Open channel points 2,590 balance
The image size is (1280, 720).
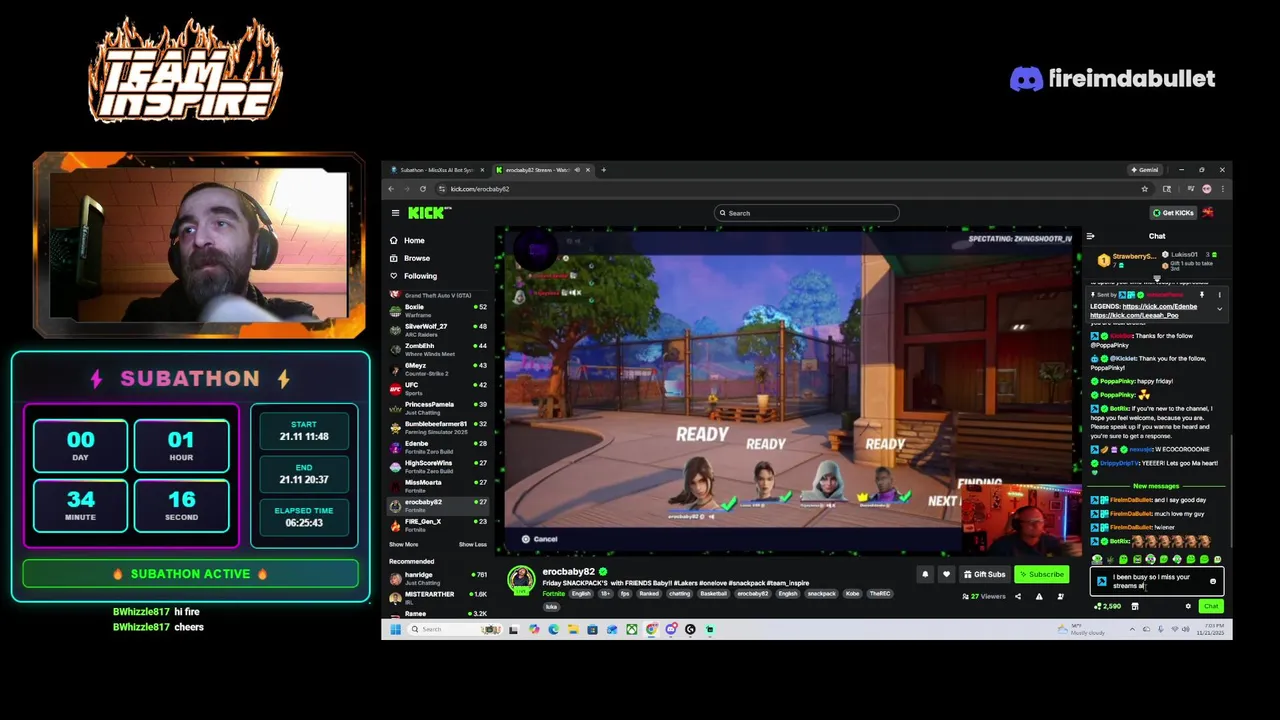point(1109,606)
